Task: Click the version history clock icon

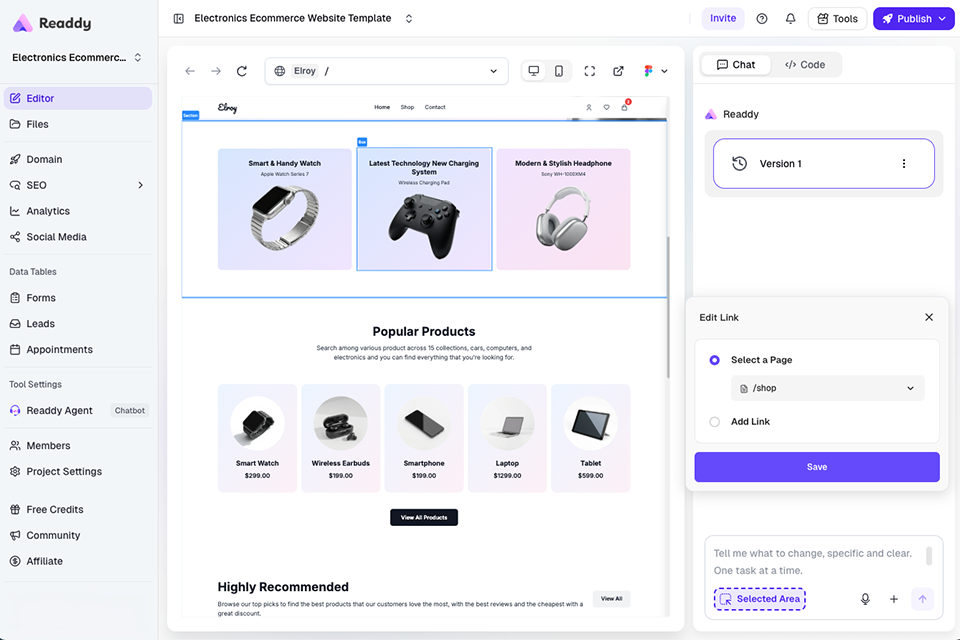Action: (x=740, y=164)
